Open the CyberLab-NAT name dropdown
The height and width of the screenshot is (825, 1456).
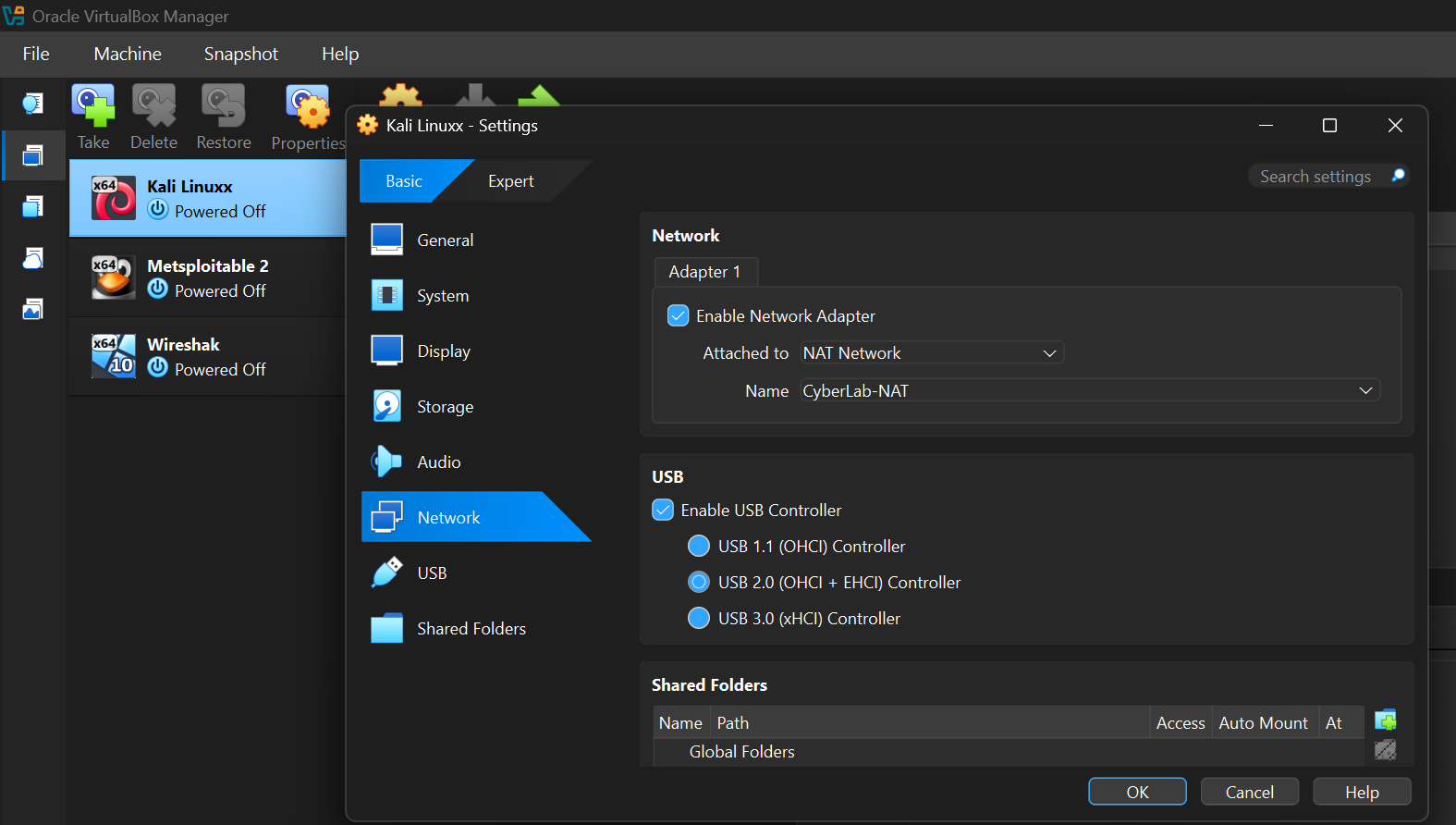coord(1090,390)
